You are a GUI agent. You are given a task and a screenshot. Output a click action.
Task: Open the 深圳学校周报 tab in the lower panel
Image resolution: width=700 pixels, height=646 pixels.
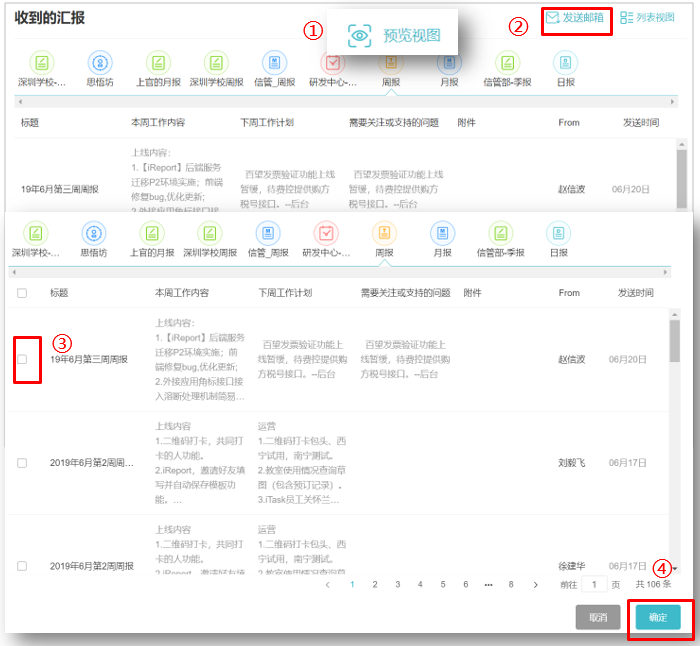(x=210, y=233)
